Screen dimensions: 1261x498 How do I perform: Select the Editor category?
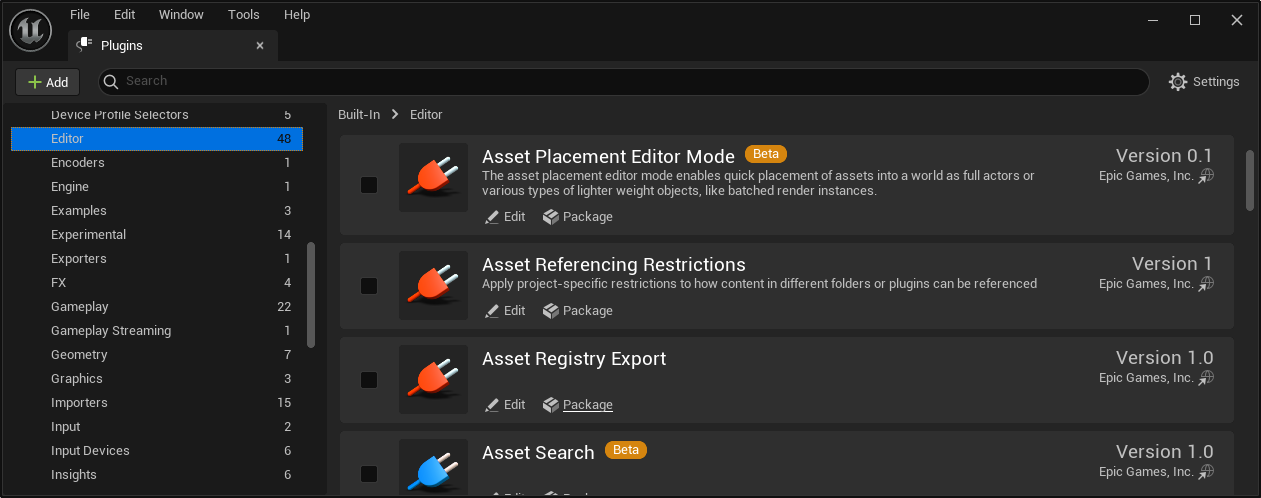pos(157,139)
